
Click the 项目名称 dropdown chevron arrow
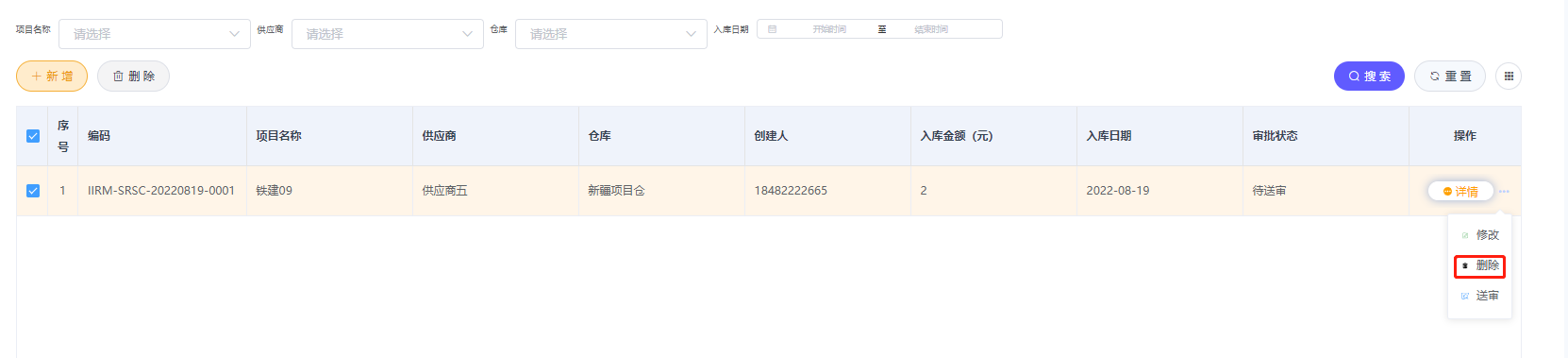234,34
